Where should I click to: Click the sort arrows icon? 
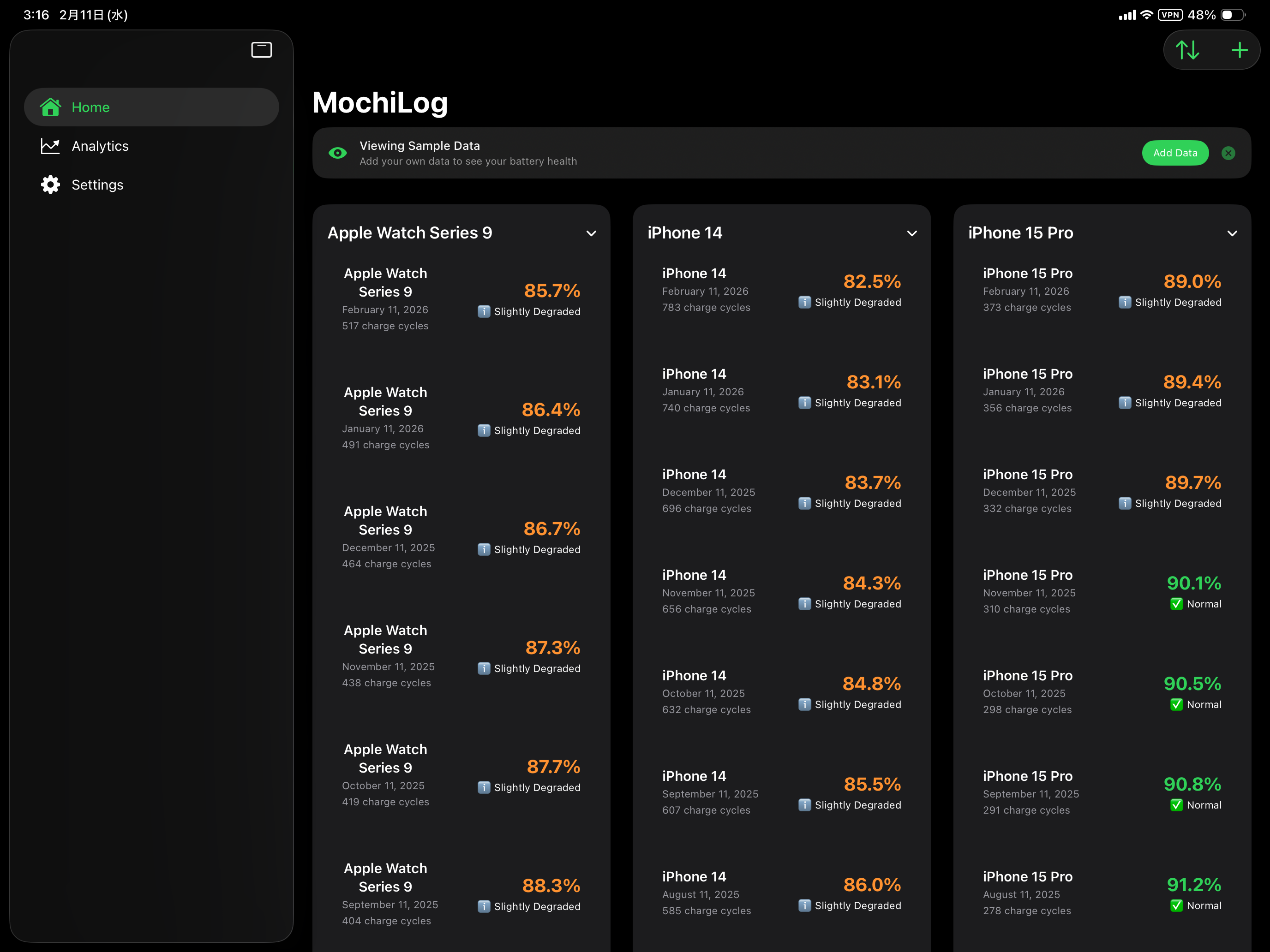(1187, 50)
